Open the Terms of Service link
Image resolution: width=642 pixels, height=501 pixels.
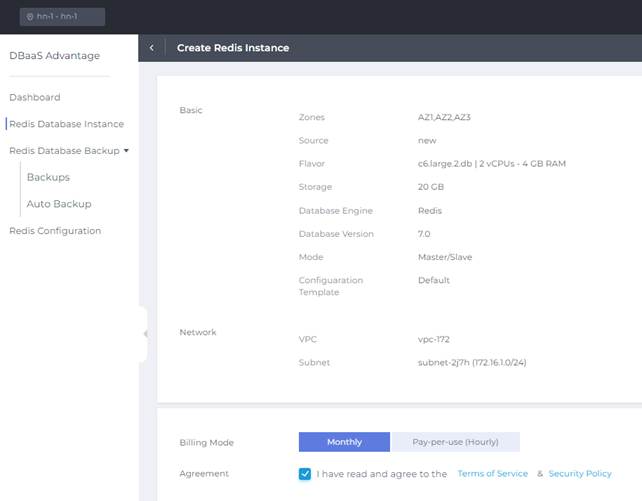[x=493, y=474]
